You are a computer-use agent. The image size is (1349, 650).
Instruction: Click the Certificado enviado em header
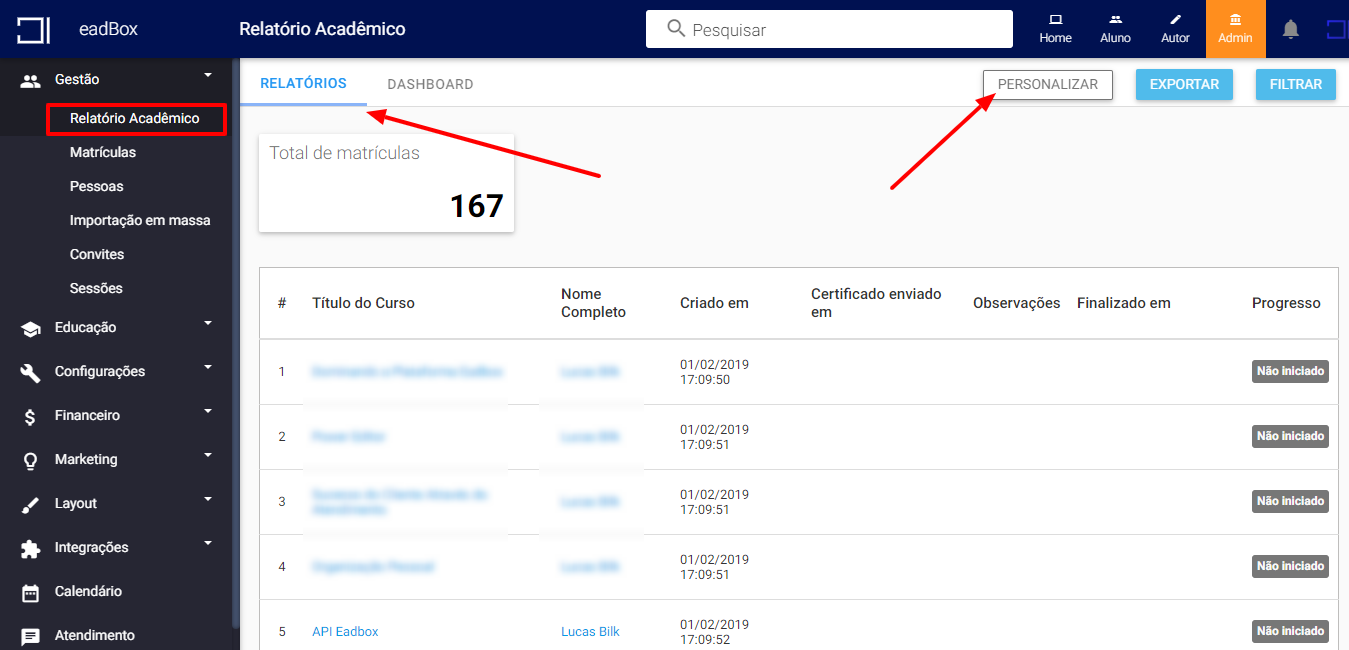pyautogui.click(x=876, y=303)
